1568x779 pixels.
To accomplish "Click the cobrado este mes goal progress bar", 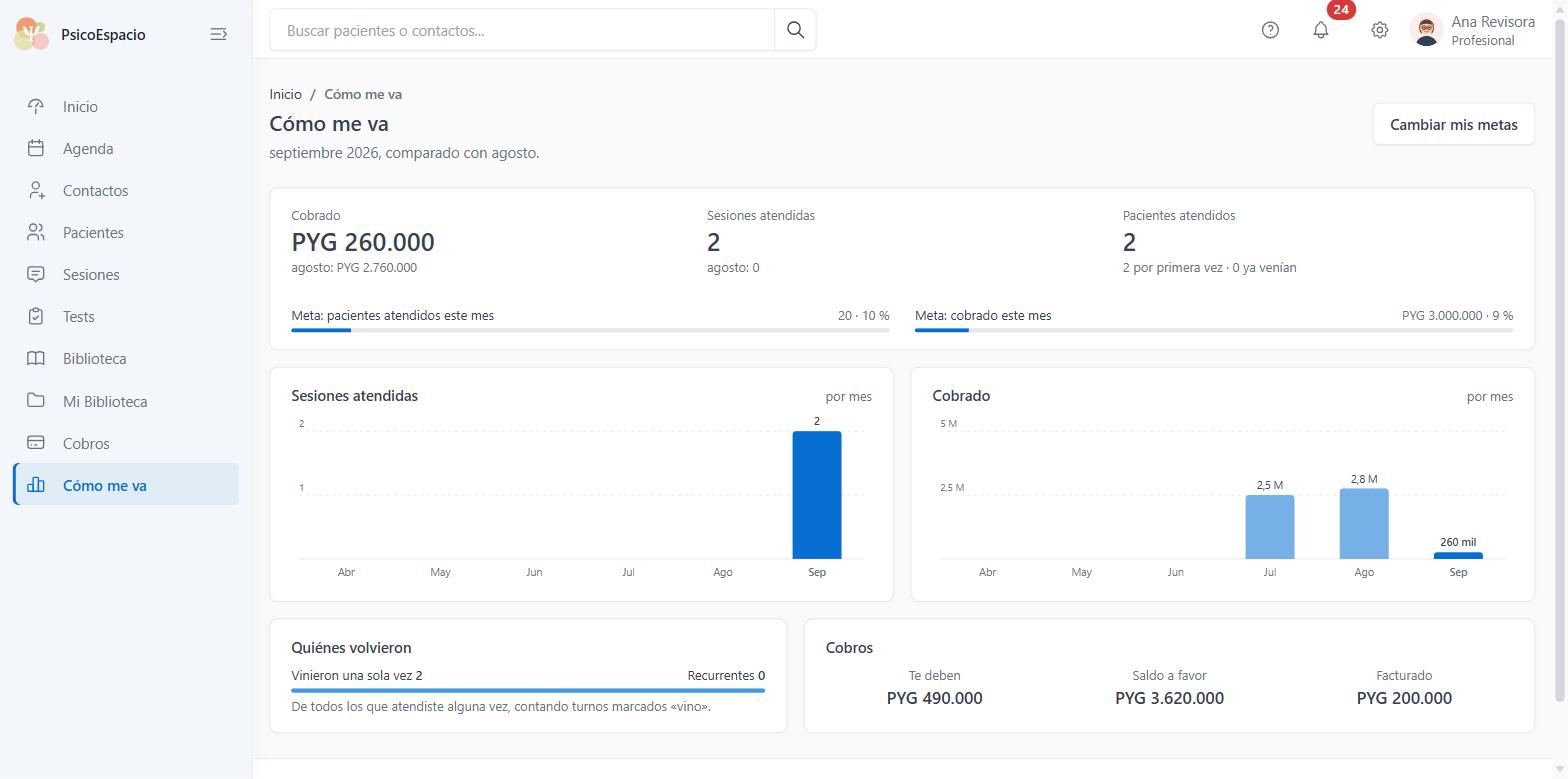I will [1213, 330].
